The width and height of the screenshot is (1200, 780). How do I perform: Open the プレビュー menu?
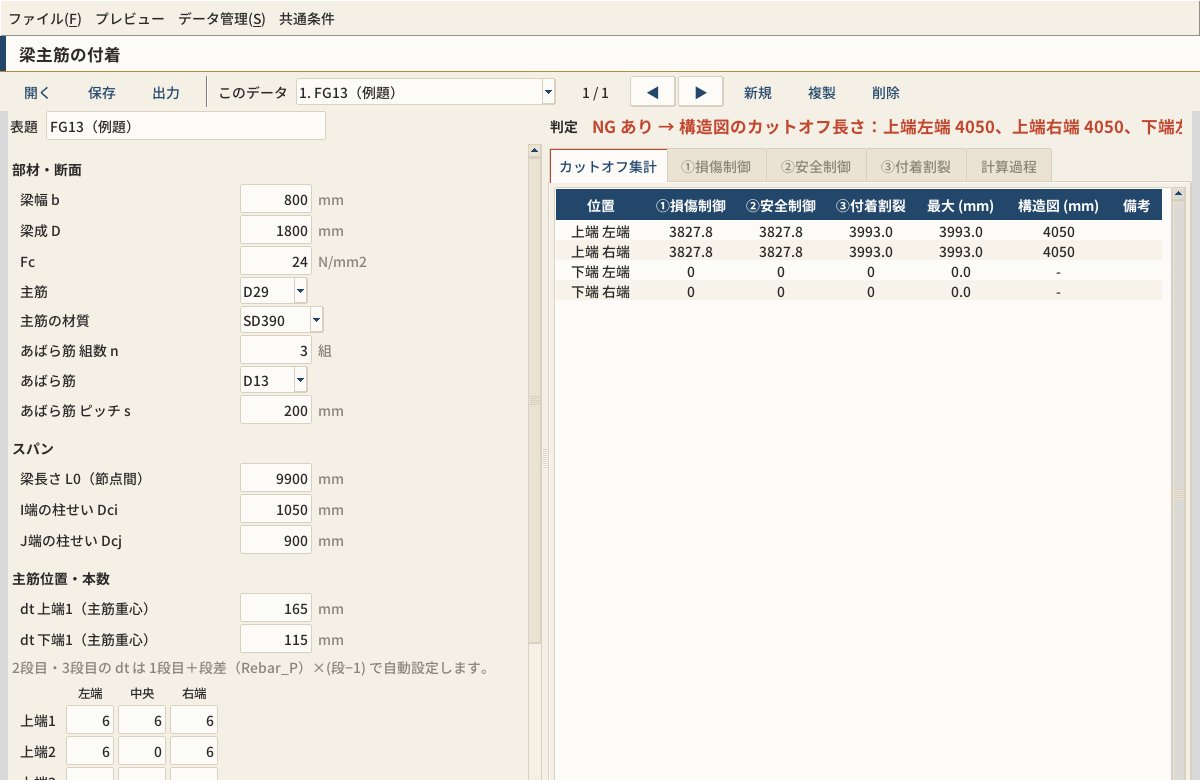point(130,18)
